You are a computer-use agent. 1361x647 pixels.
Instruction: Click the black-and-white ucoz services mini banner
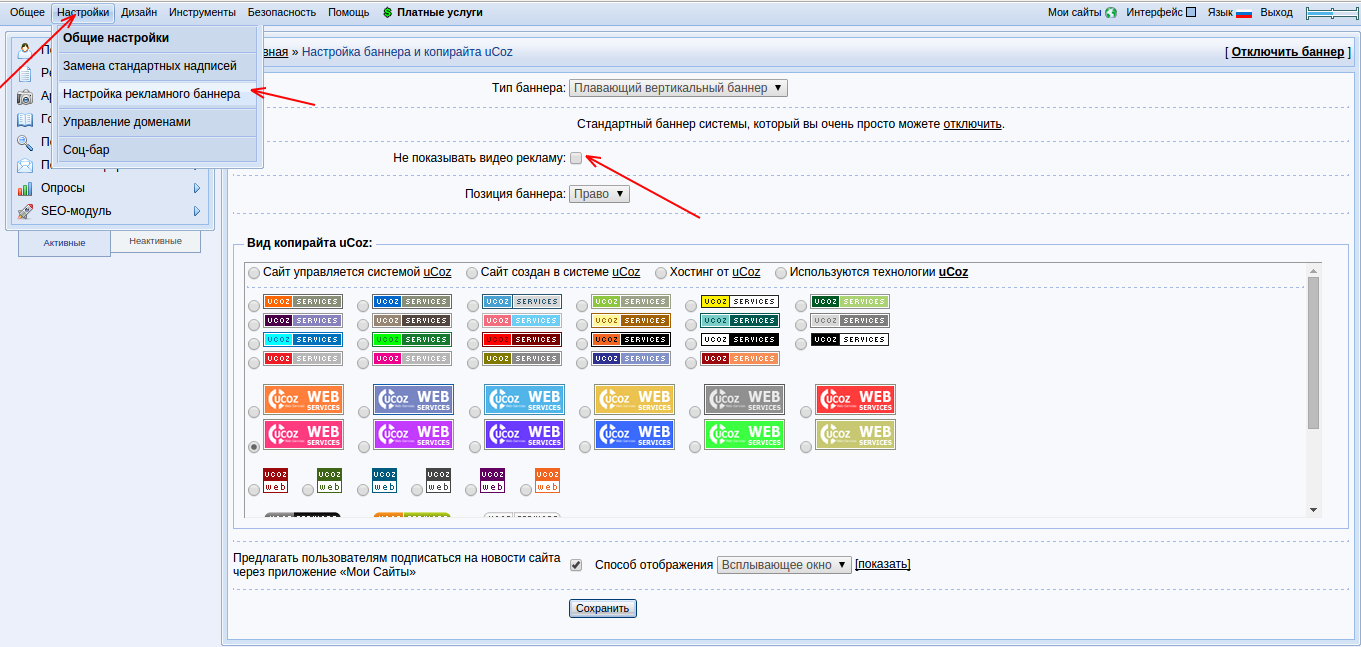[x=850, y=340]
